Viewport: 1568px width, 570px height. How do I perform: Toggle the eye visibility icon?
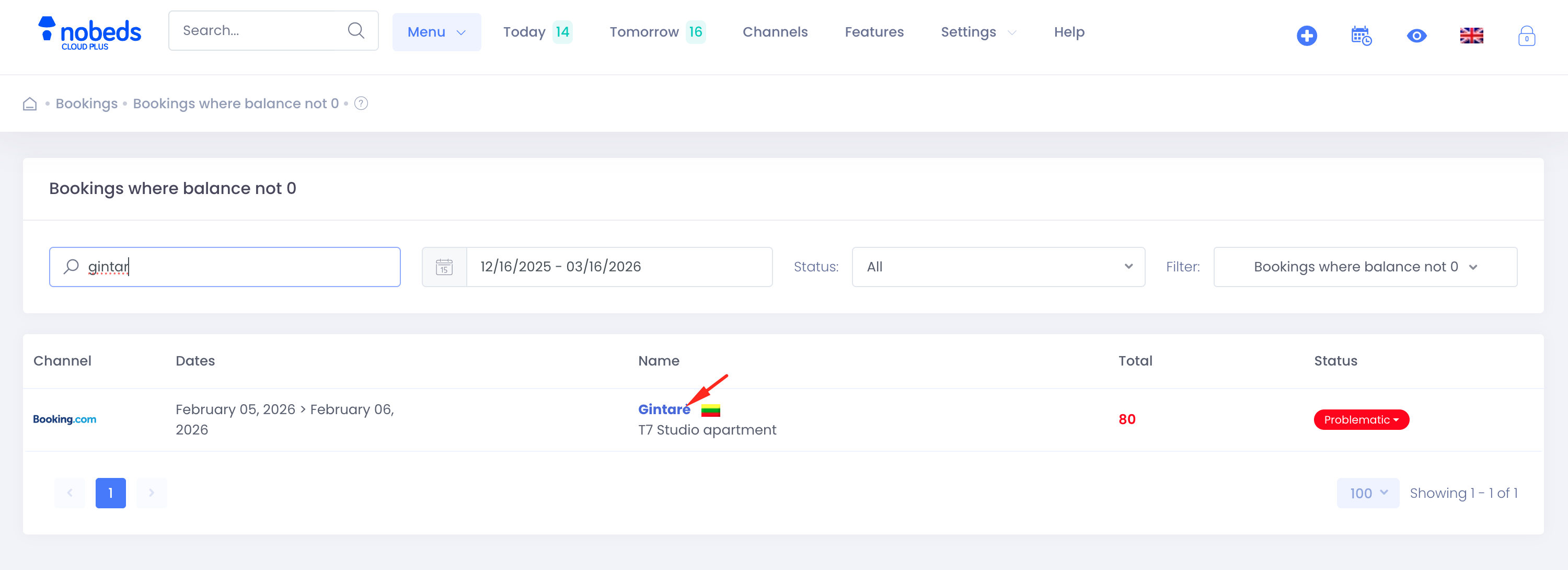1416,36
